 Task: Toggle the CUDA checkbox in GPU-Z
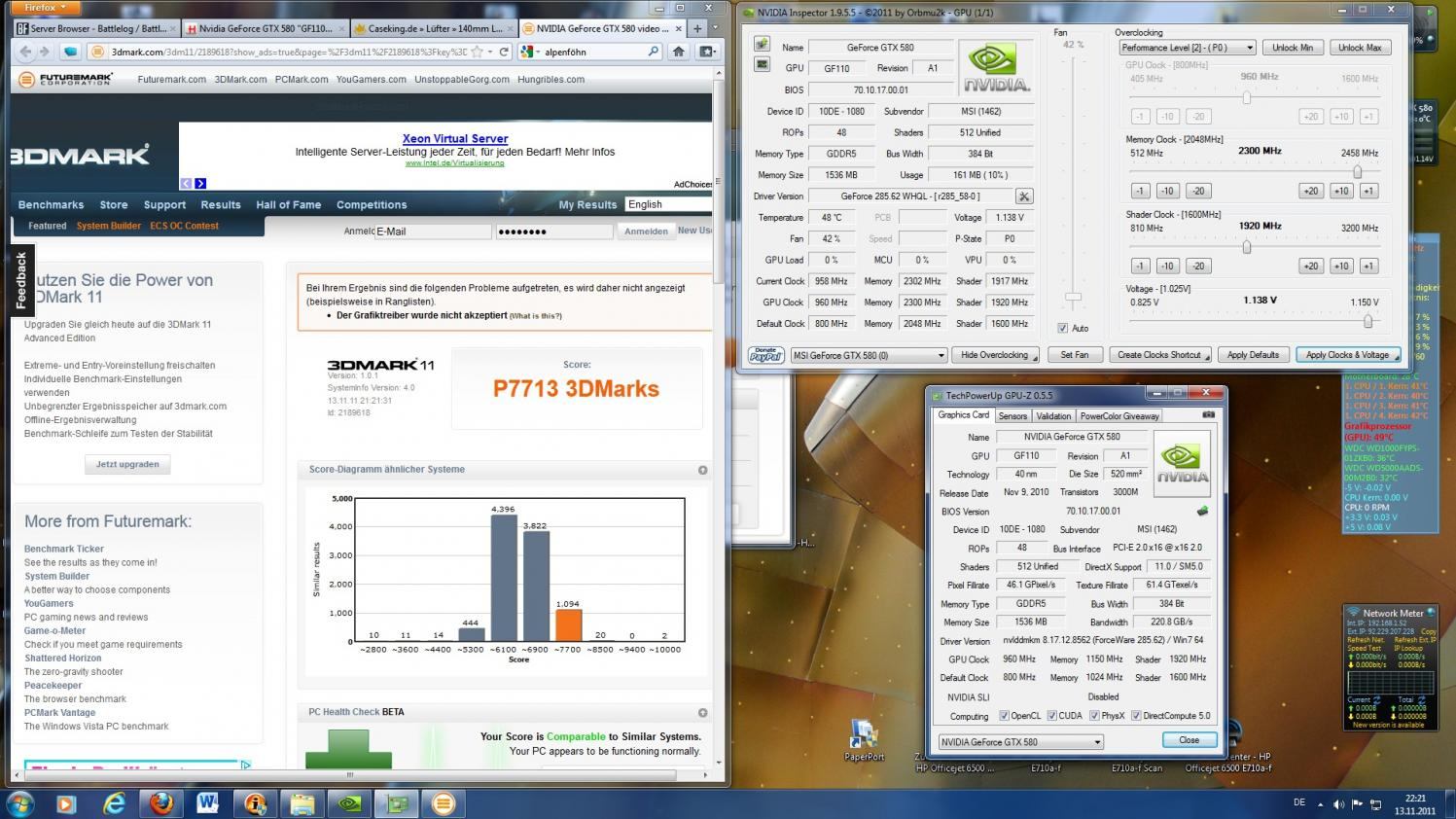pos(1052,716)
